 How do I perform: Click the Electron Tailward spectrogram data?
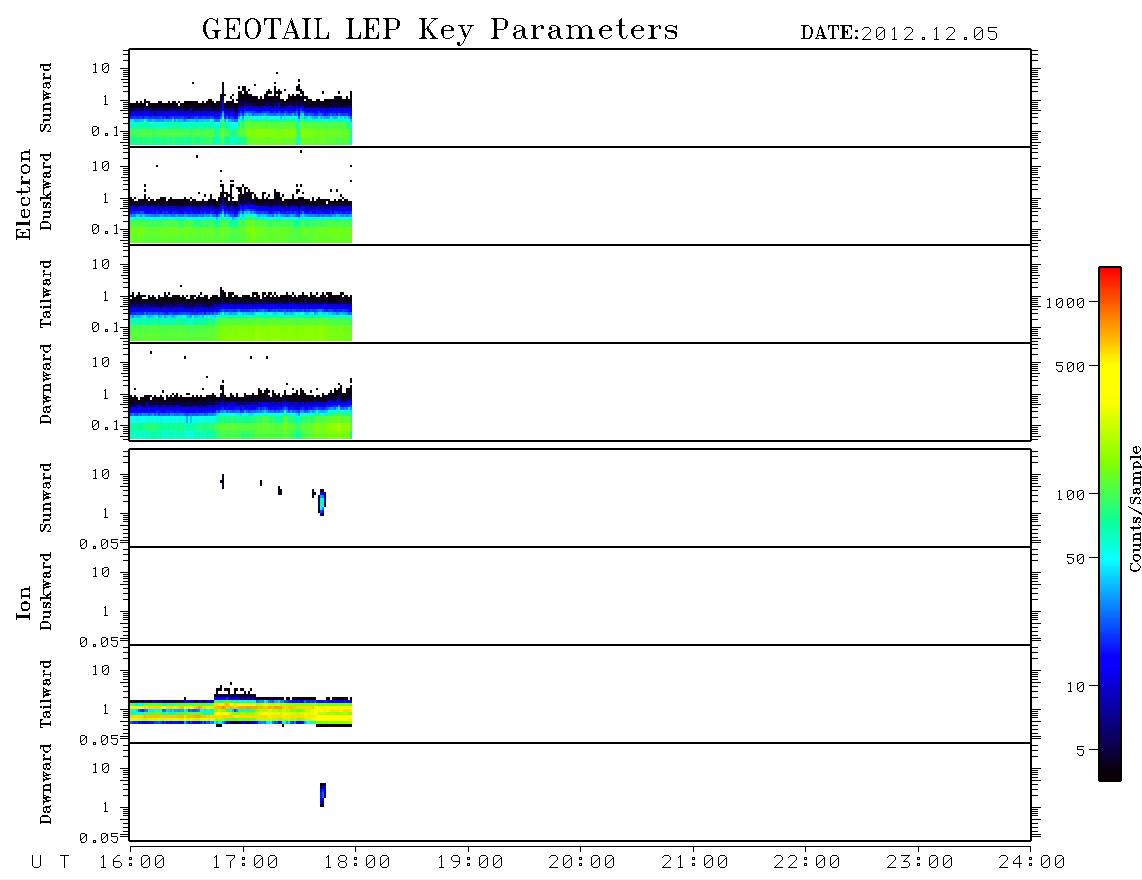click(x=240, y=315)
